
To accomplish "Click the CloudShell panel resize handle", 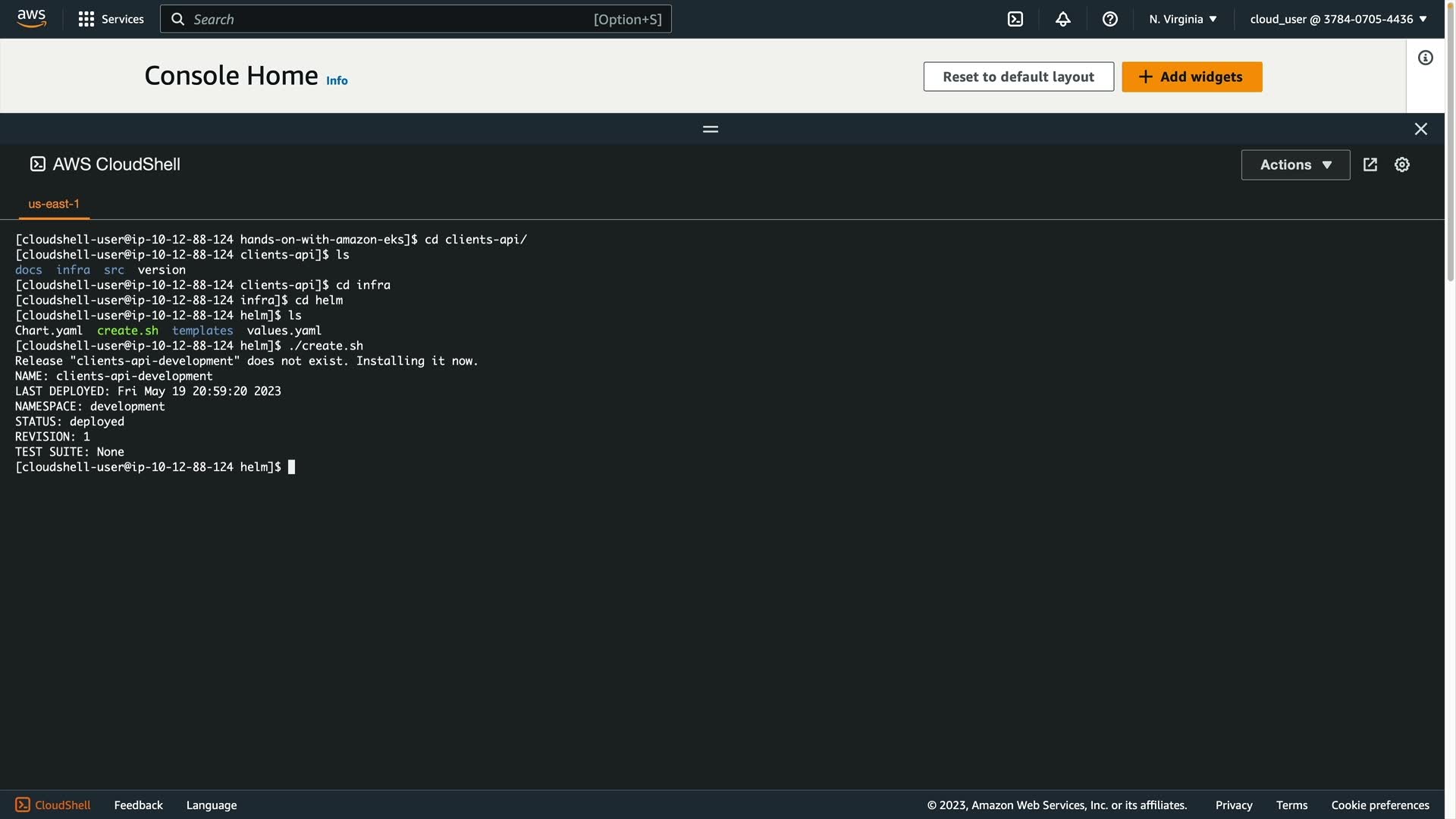I will point(710,129).
